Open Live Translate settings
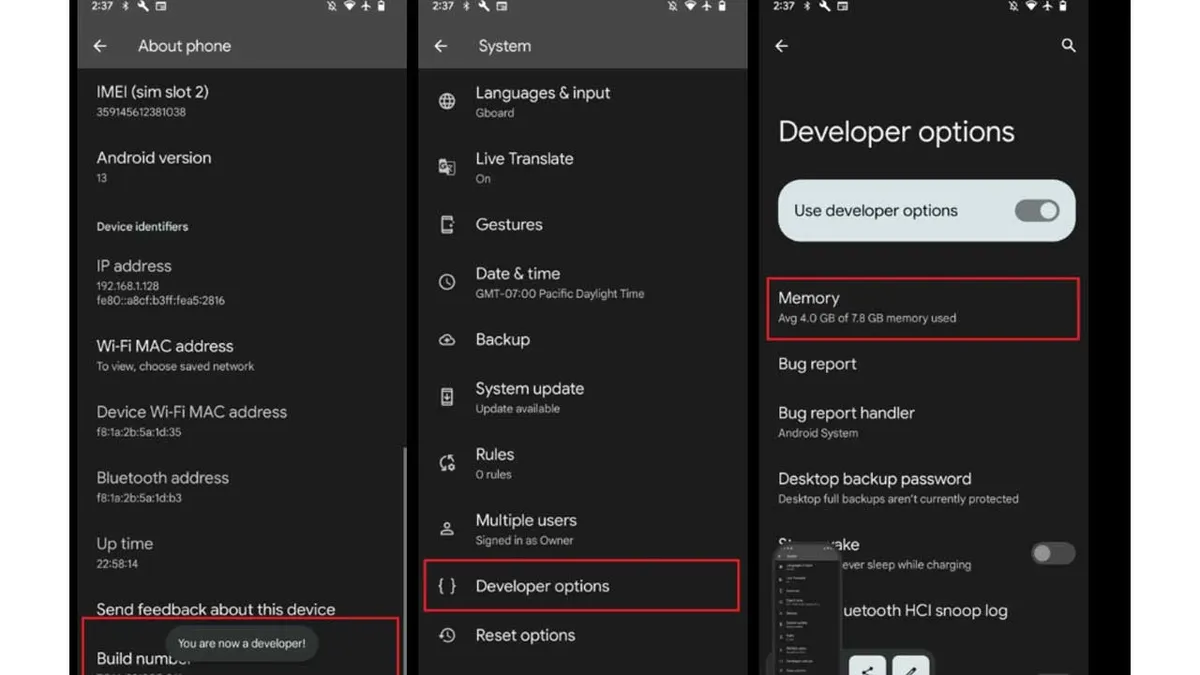Viewport: 1200px width, 675px height. pyautogui.click(x=583, y=167)
